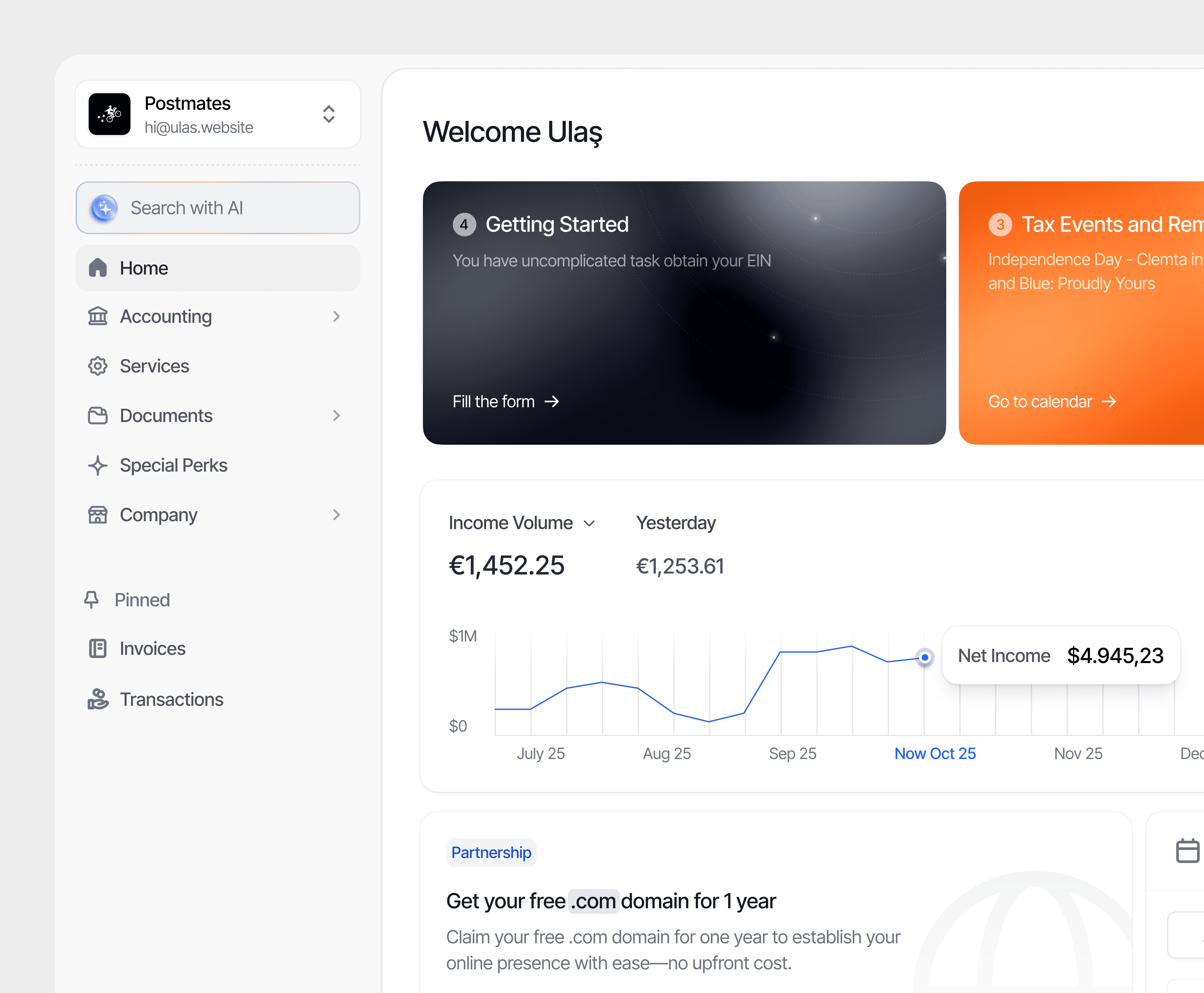Click the Transactions hand-coin icon

click(98, 699)
